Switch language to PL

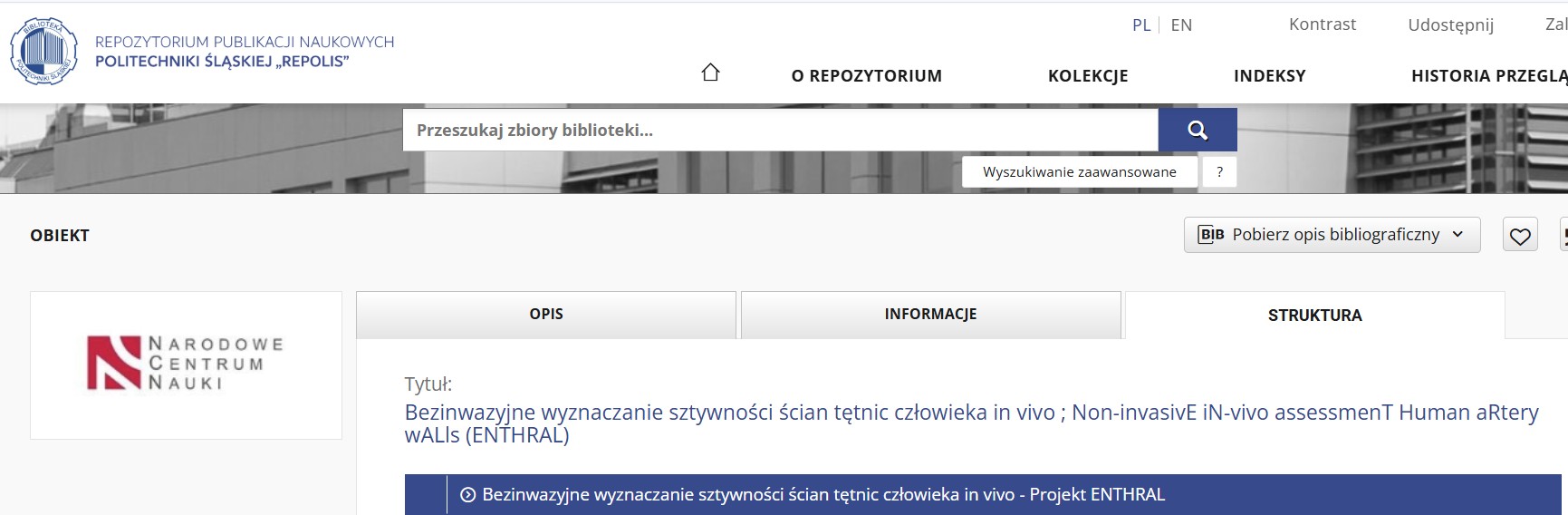pos(1140,25)
